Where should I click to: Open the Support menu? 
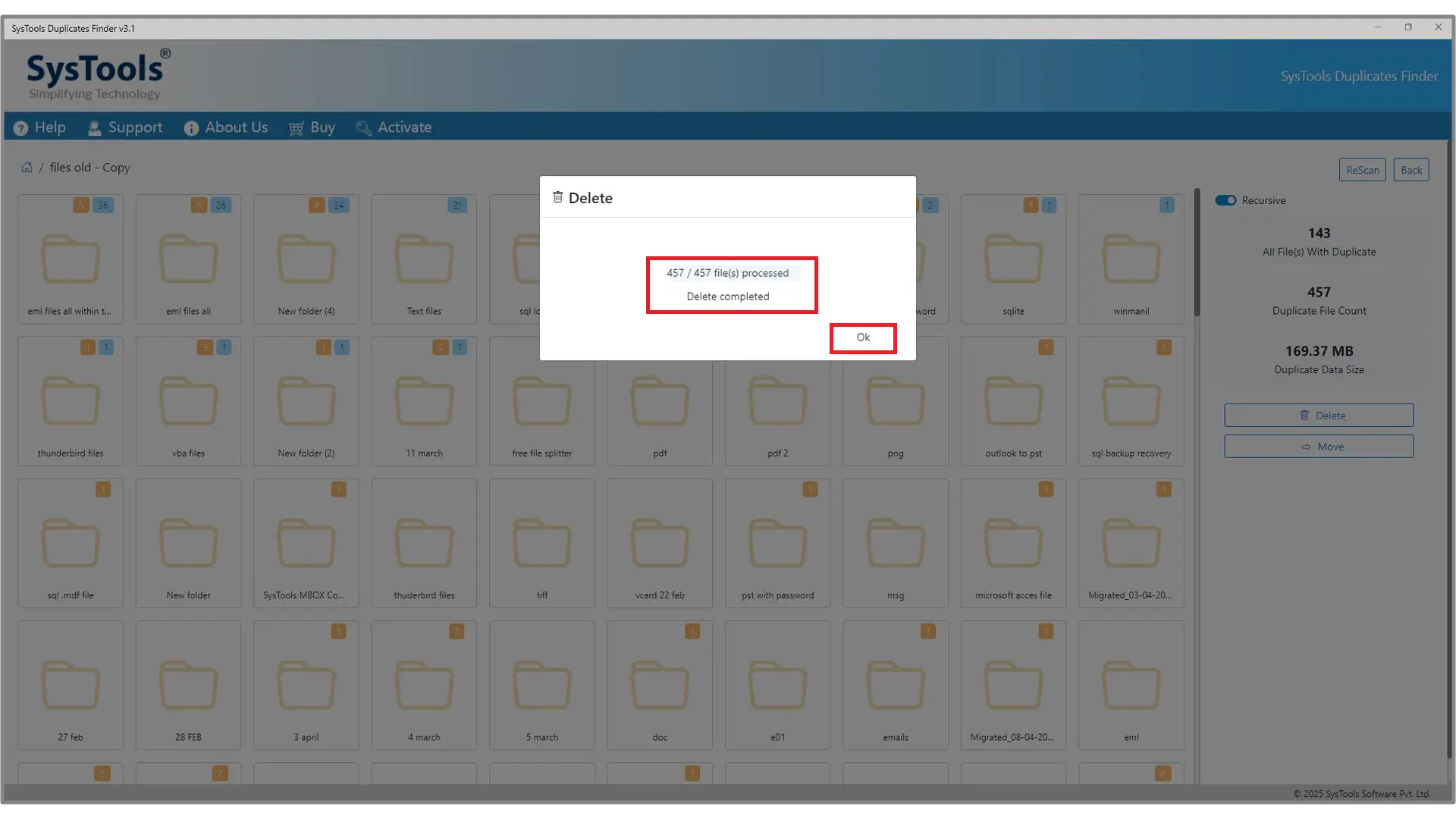tap(125, 127)
